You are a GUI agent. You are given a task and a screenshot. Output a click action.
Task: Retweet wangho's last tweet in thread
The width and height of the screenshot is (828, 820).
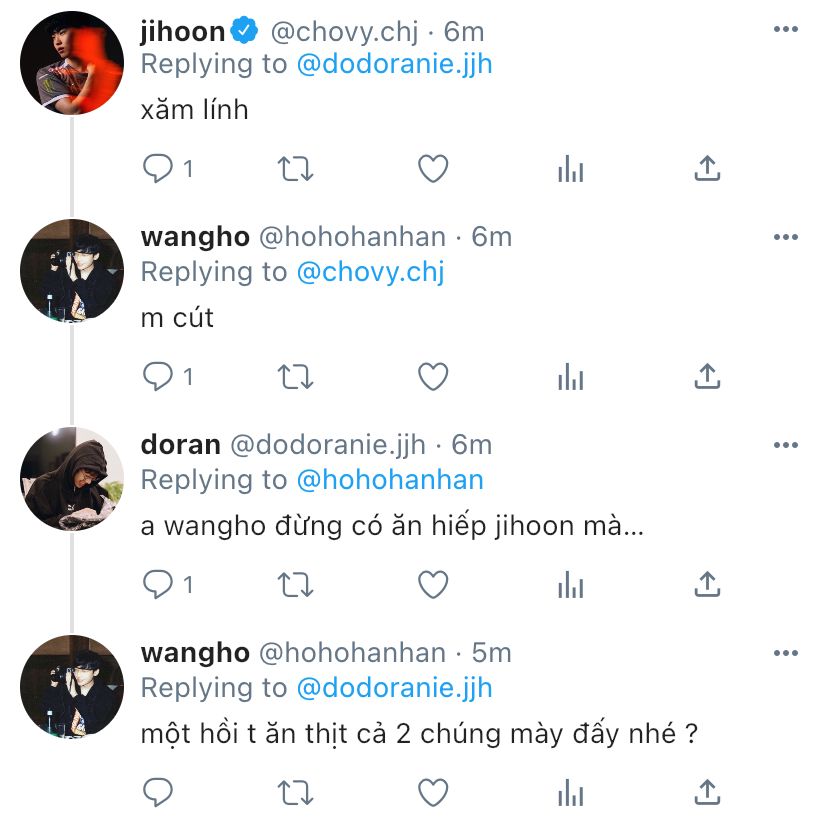(x=296, y=793)
